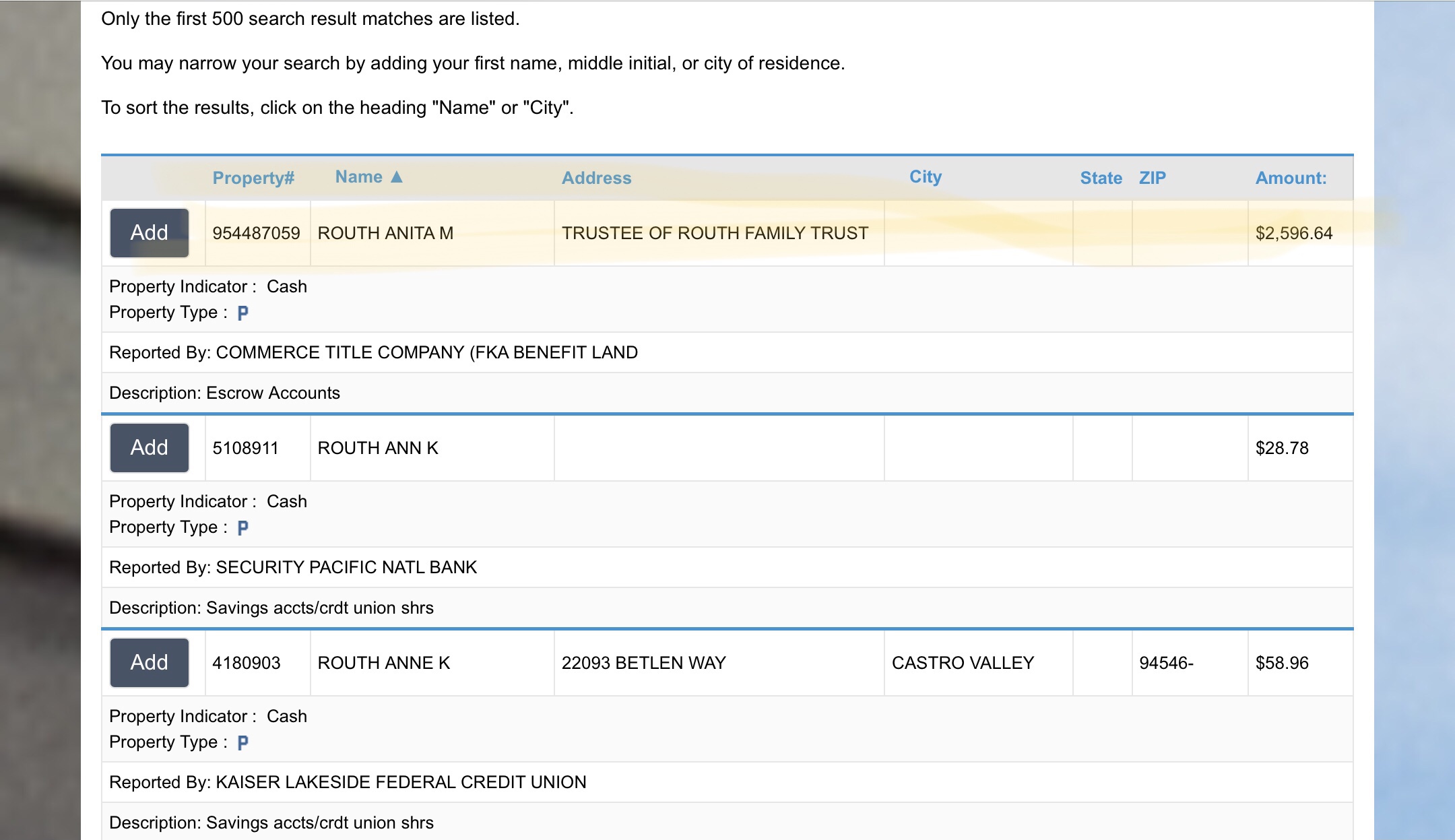Select Property Indicator Cash for ROUTH ANNE K
The width and height of the screenshot is (1455, 840).
pos(208,716)
